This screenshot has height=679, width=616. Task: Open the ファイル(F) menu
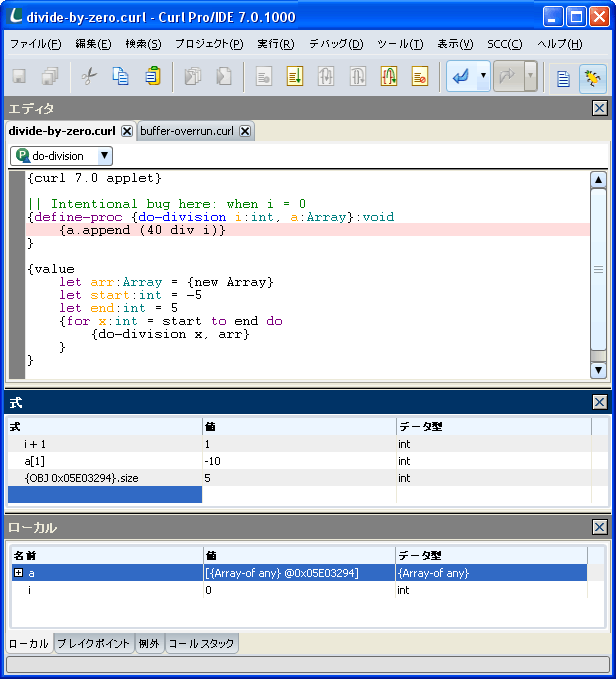[x=35, y=44]
